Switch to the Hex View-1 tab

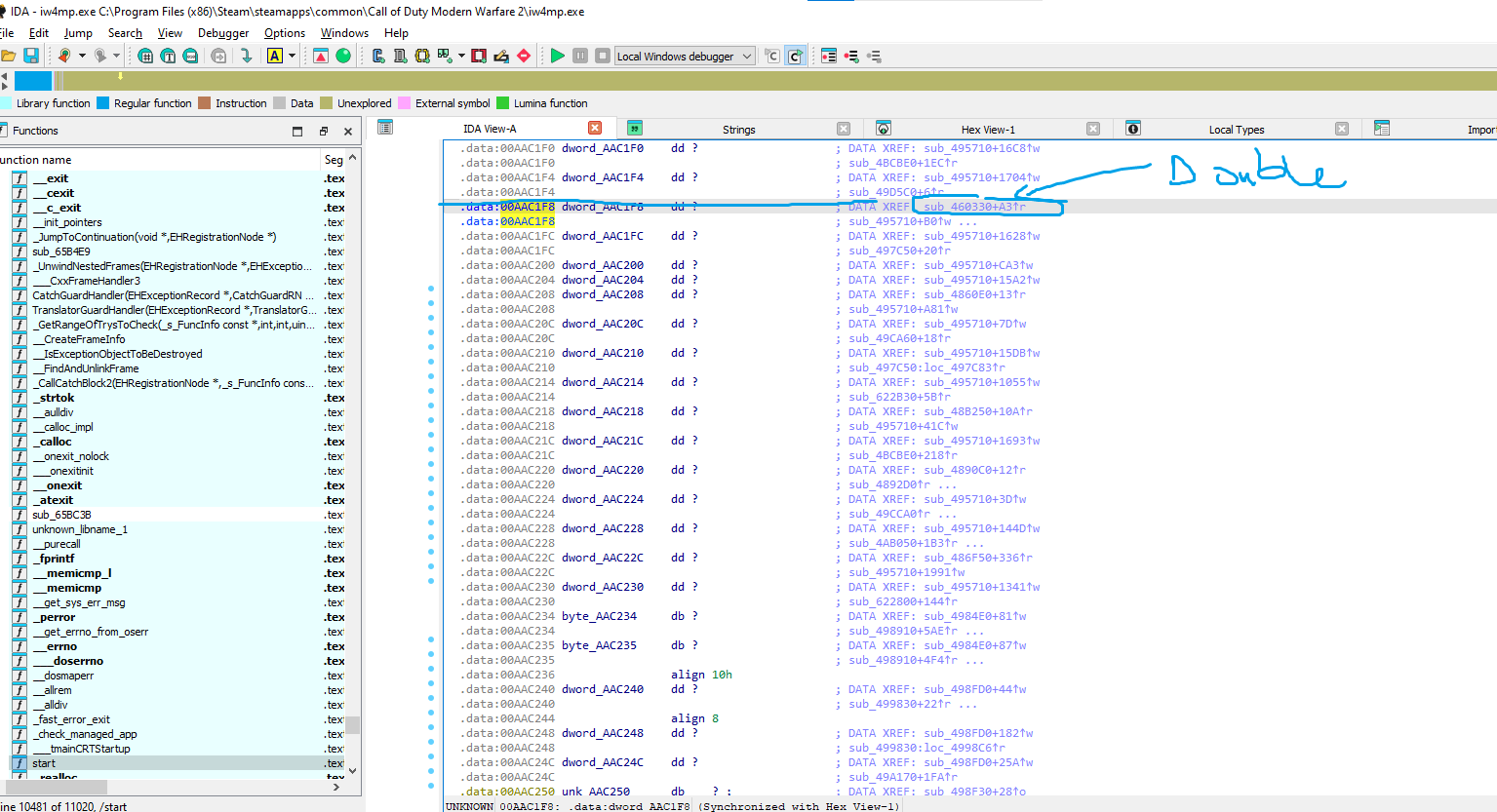(988, 129)
